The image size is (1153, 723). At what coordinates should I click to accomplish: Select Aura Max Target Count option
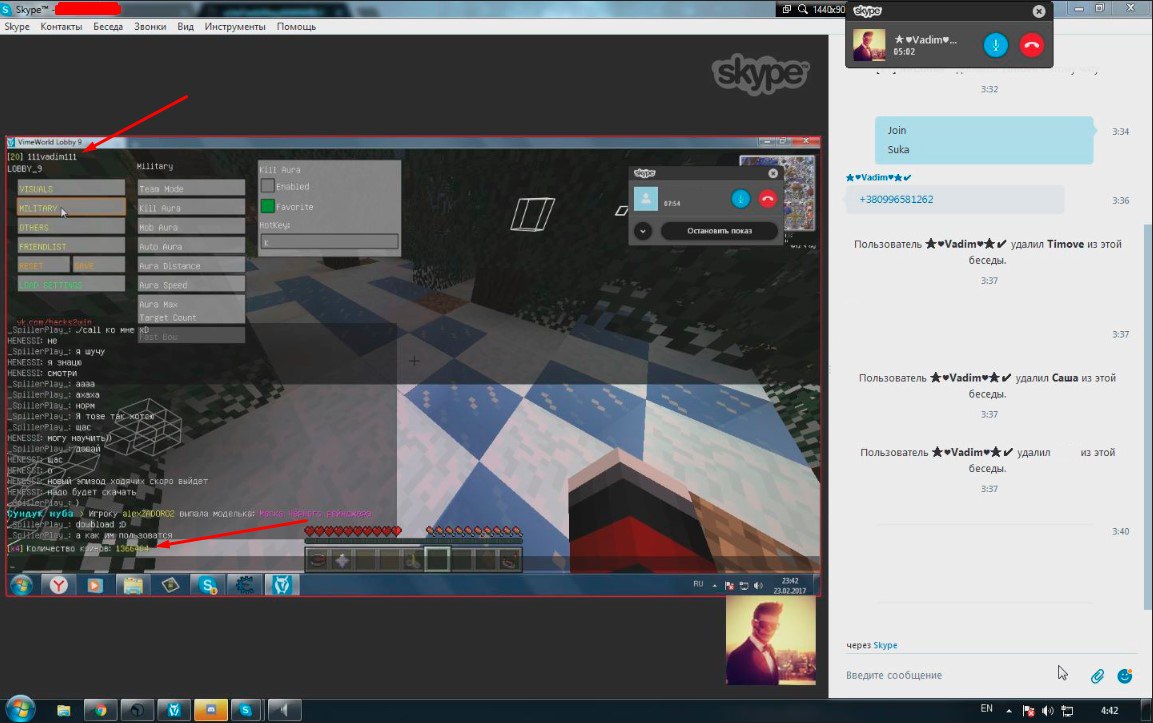191,310
